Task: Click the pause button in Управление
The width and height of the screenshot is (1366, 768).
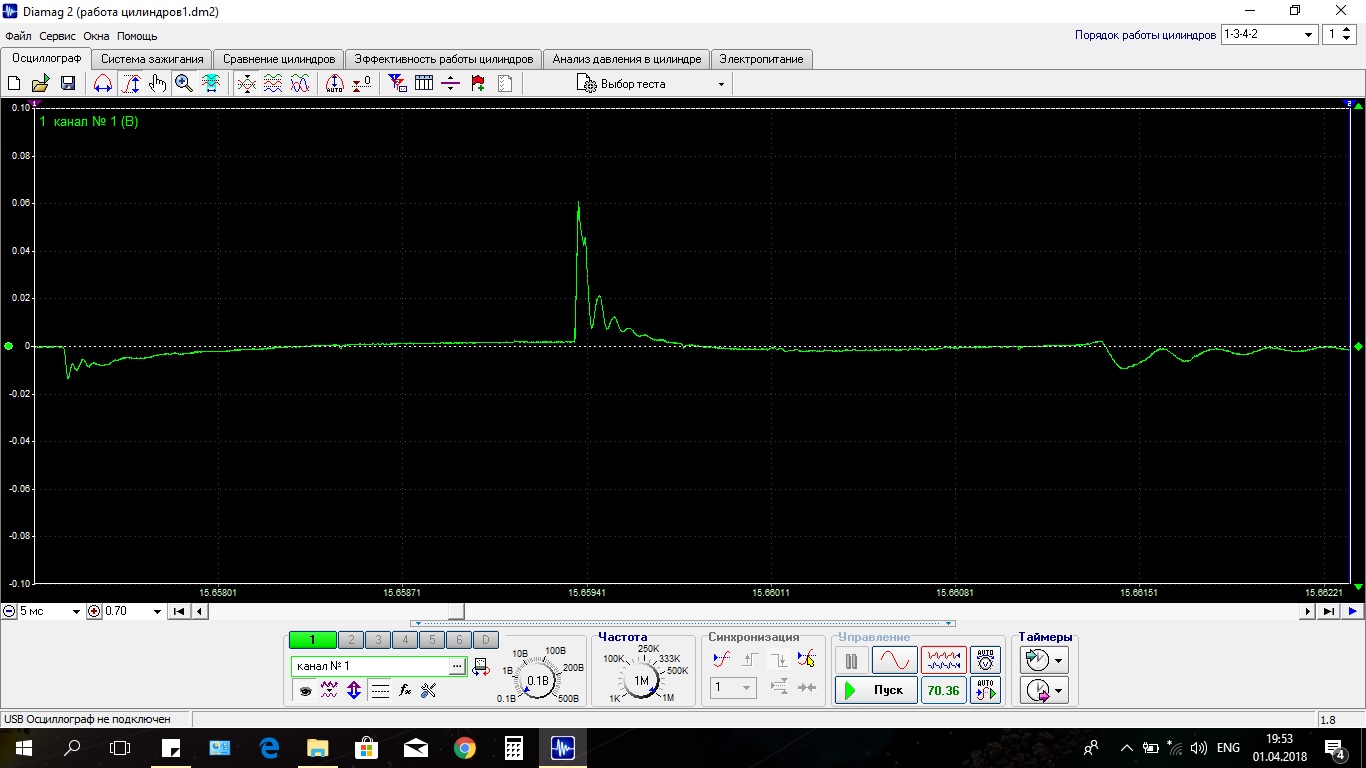Action: click(851, 661)
